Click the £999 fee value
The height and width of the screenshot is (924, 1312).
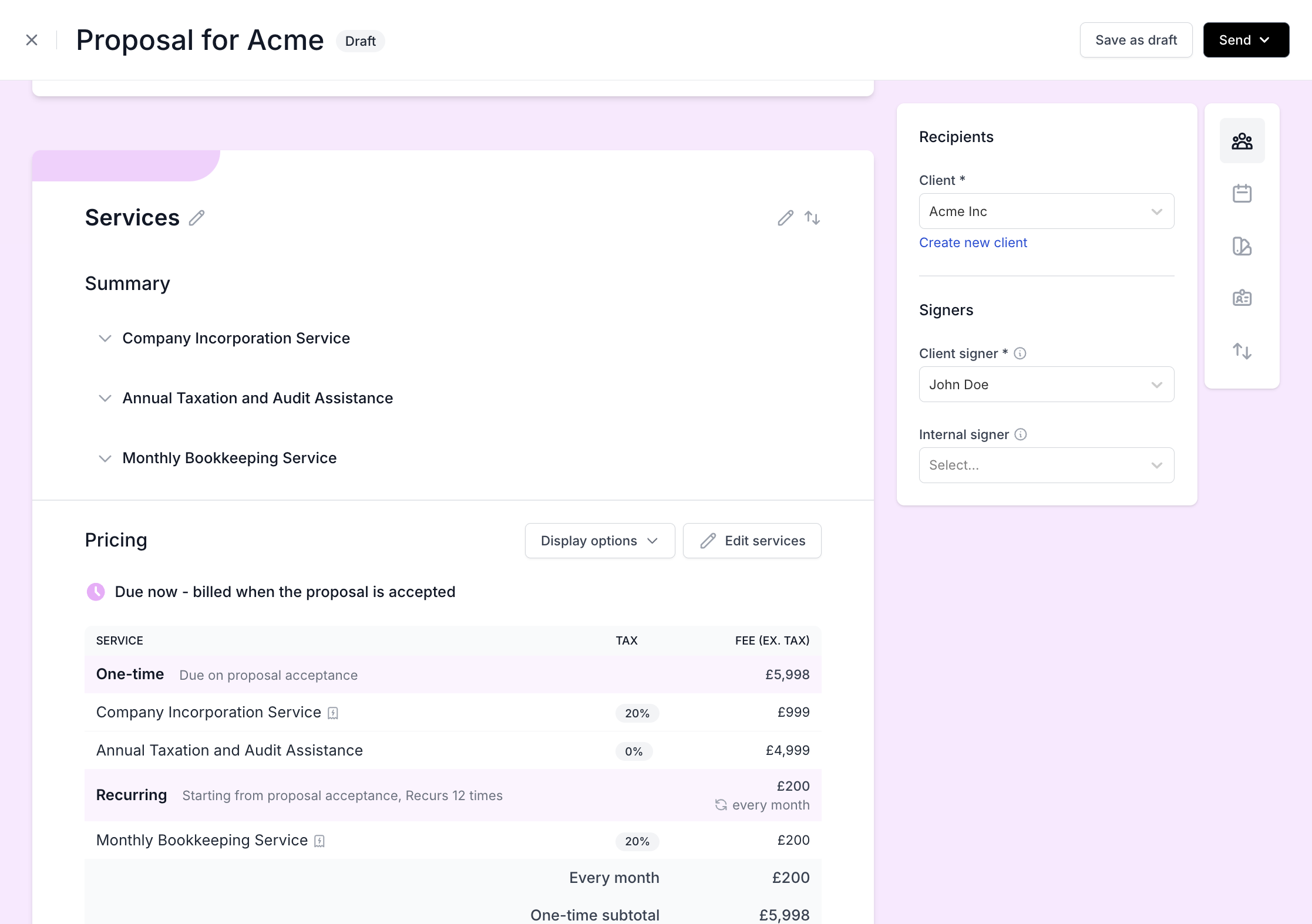(x=793, y=712)
